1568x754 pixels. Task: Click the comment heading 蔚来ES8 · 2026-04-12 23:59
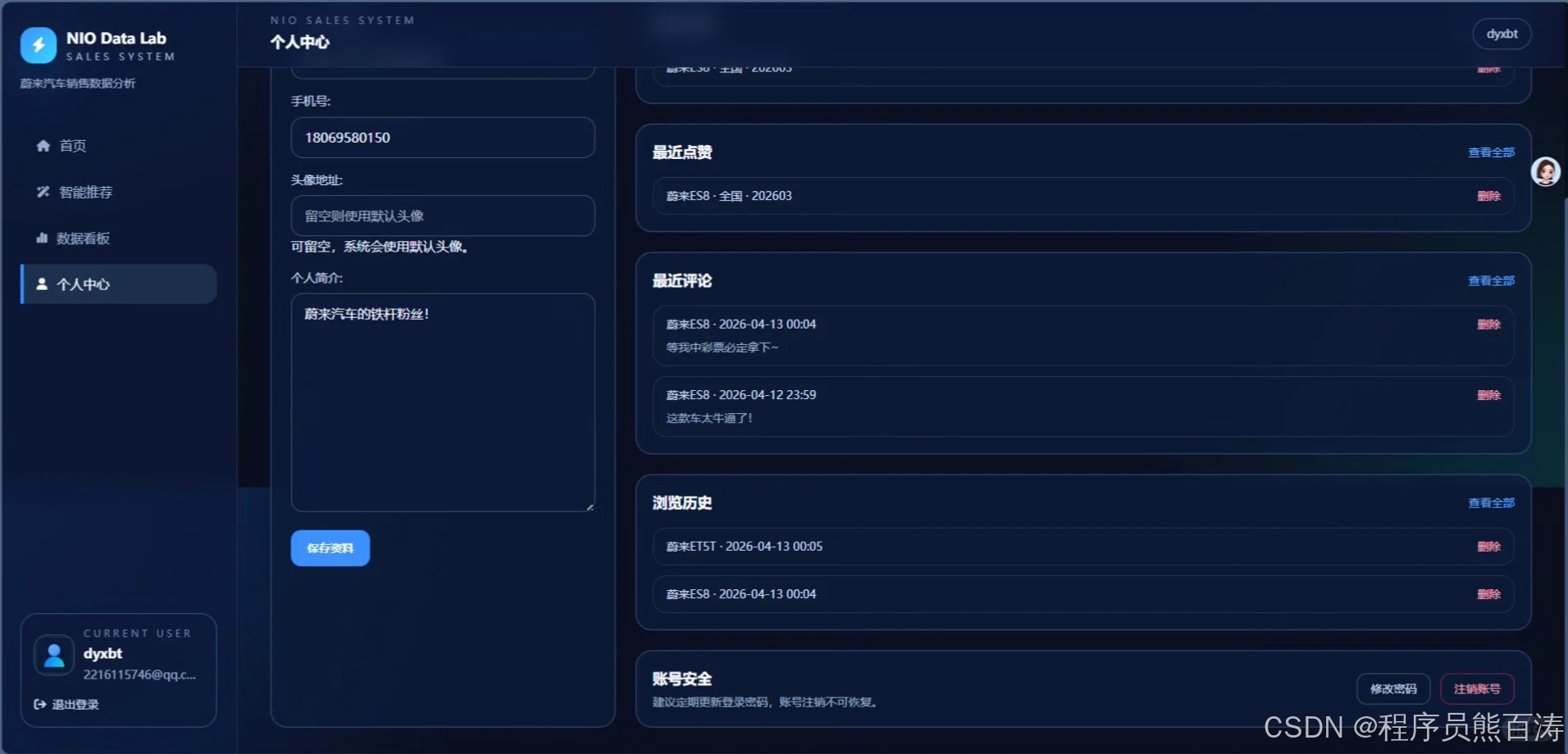pos(741,395)
